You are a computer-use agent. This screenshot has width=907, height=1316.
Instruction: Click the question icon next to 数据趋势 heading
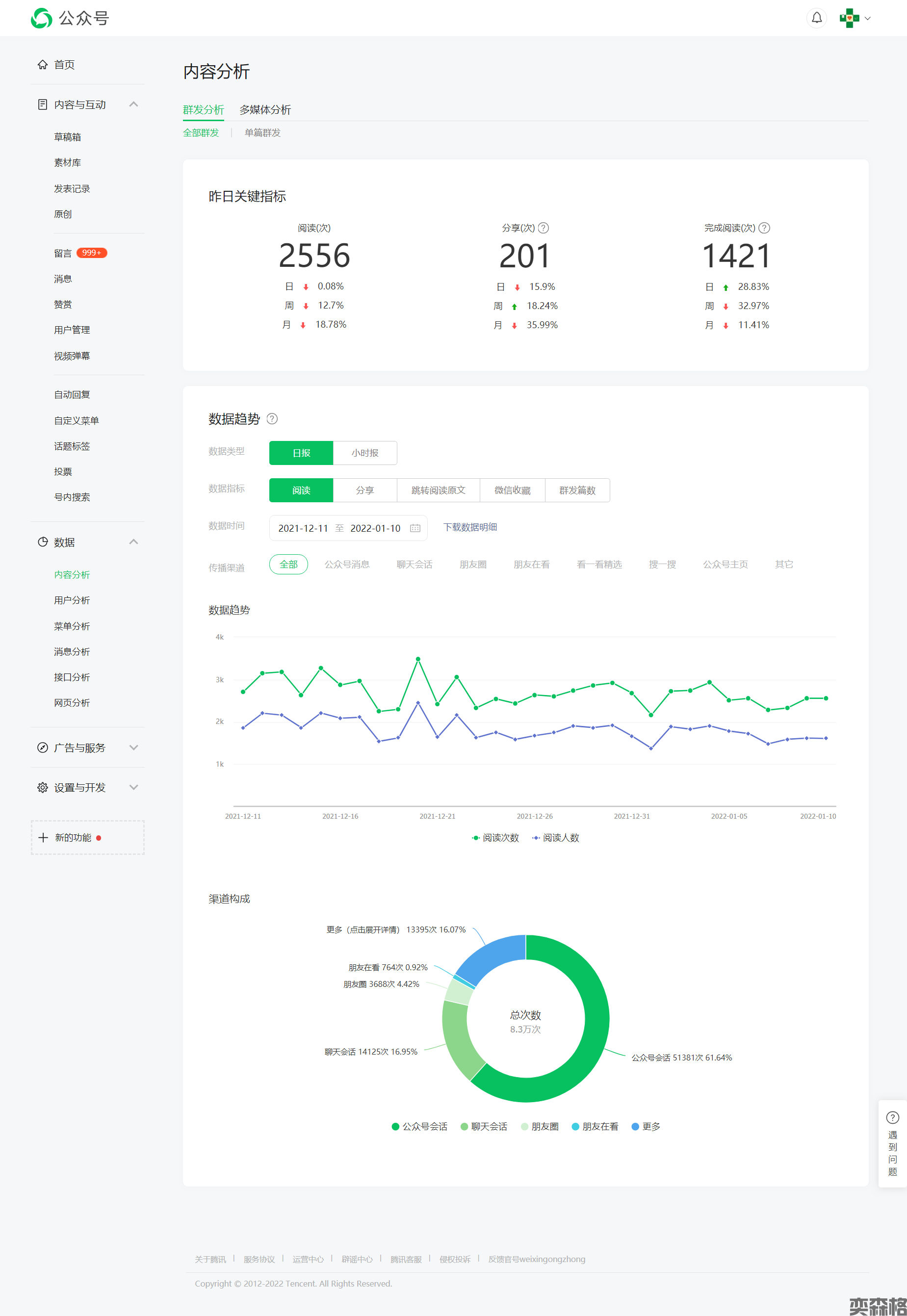pos(272,419)
